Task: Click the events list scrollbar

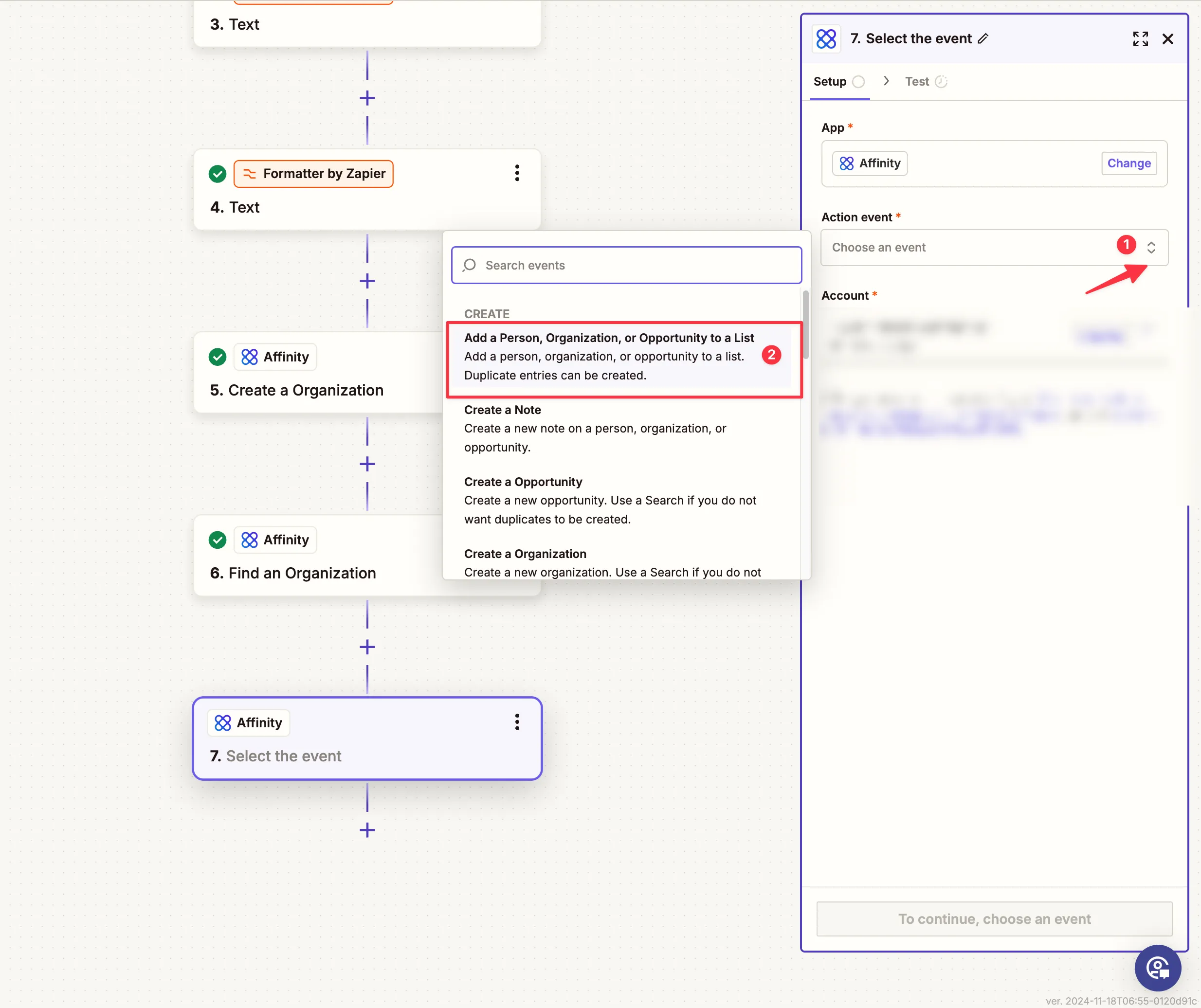Action: 805,324
